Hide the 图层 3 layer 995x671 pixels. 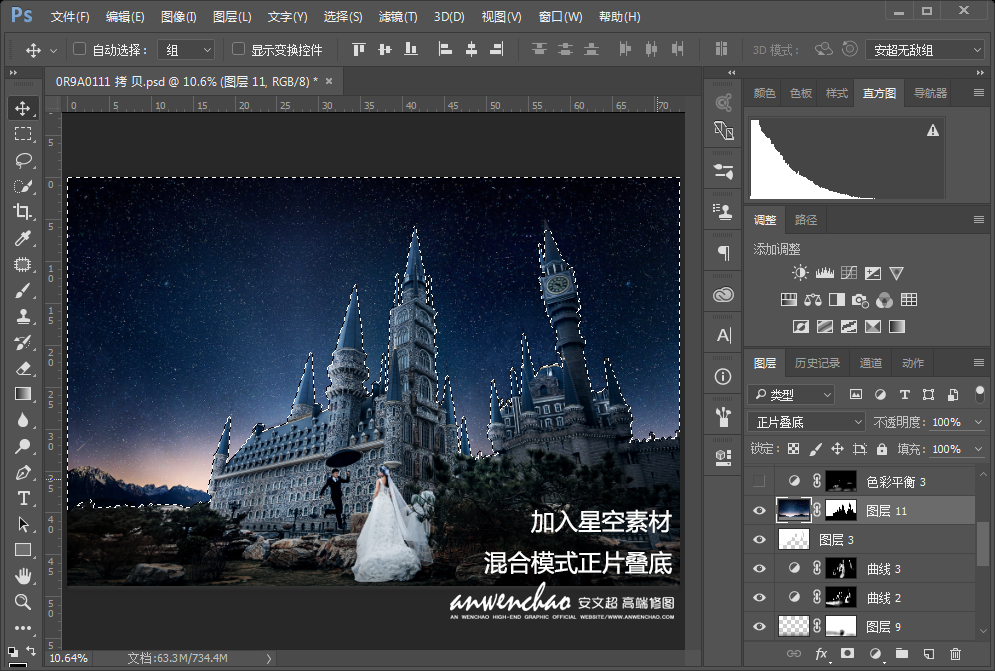(759, 540)
